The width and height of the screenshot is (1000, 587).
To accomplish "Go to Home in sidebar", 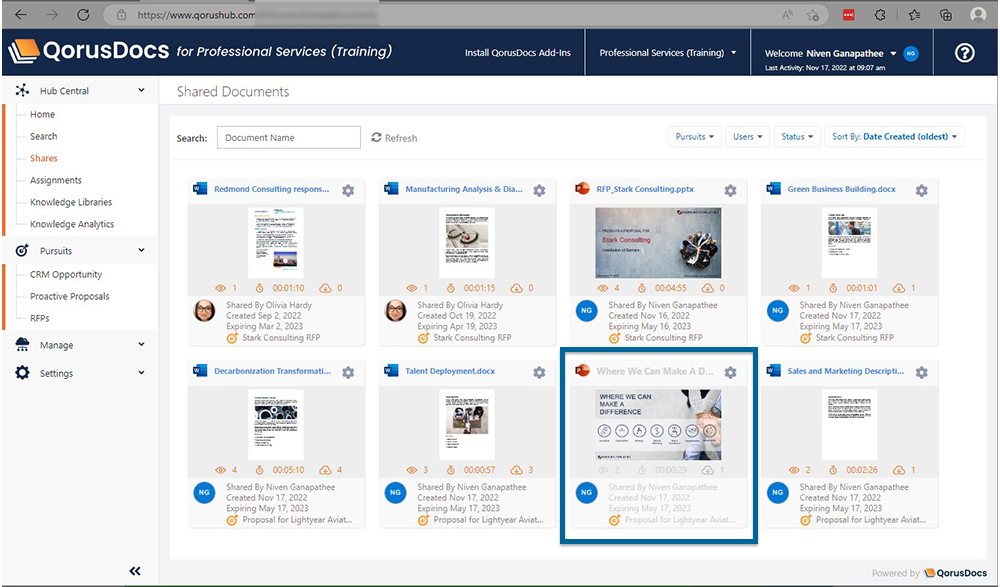I will 42,114.
